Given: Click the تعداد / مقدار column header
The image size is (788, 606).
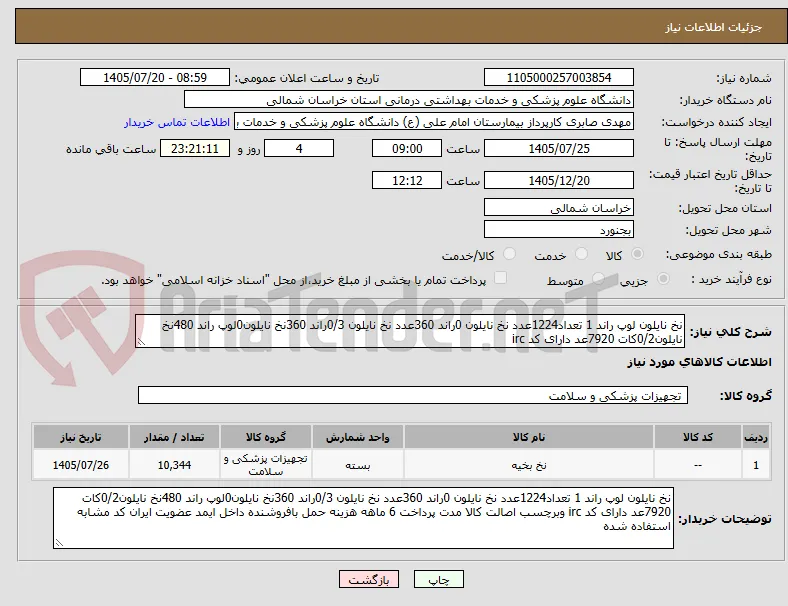Looking at the screenshot, I should coord(174,437).
